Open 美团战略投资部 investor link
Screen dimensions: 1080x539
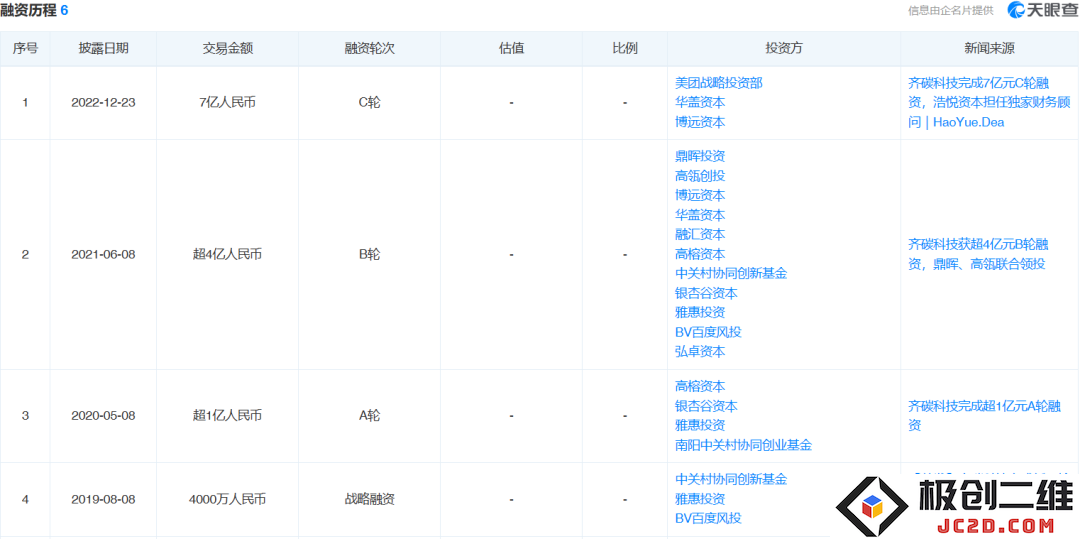coord(718,83)
